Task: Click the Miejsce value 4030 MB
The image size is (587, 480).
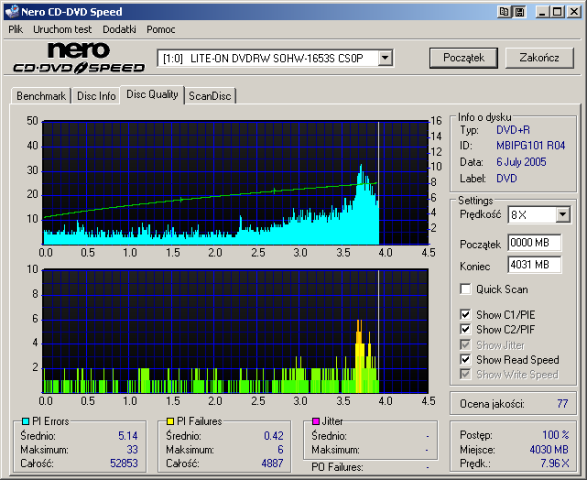Action: click(x=549, y=449)
